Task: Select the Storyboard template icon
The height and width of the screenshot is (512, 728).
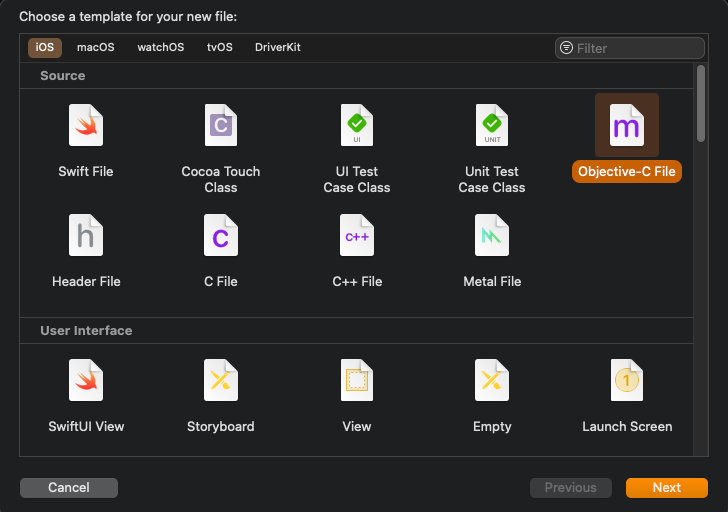Action: point(221,380)
